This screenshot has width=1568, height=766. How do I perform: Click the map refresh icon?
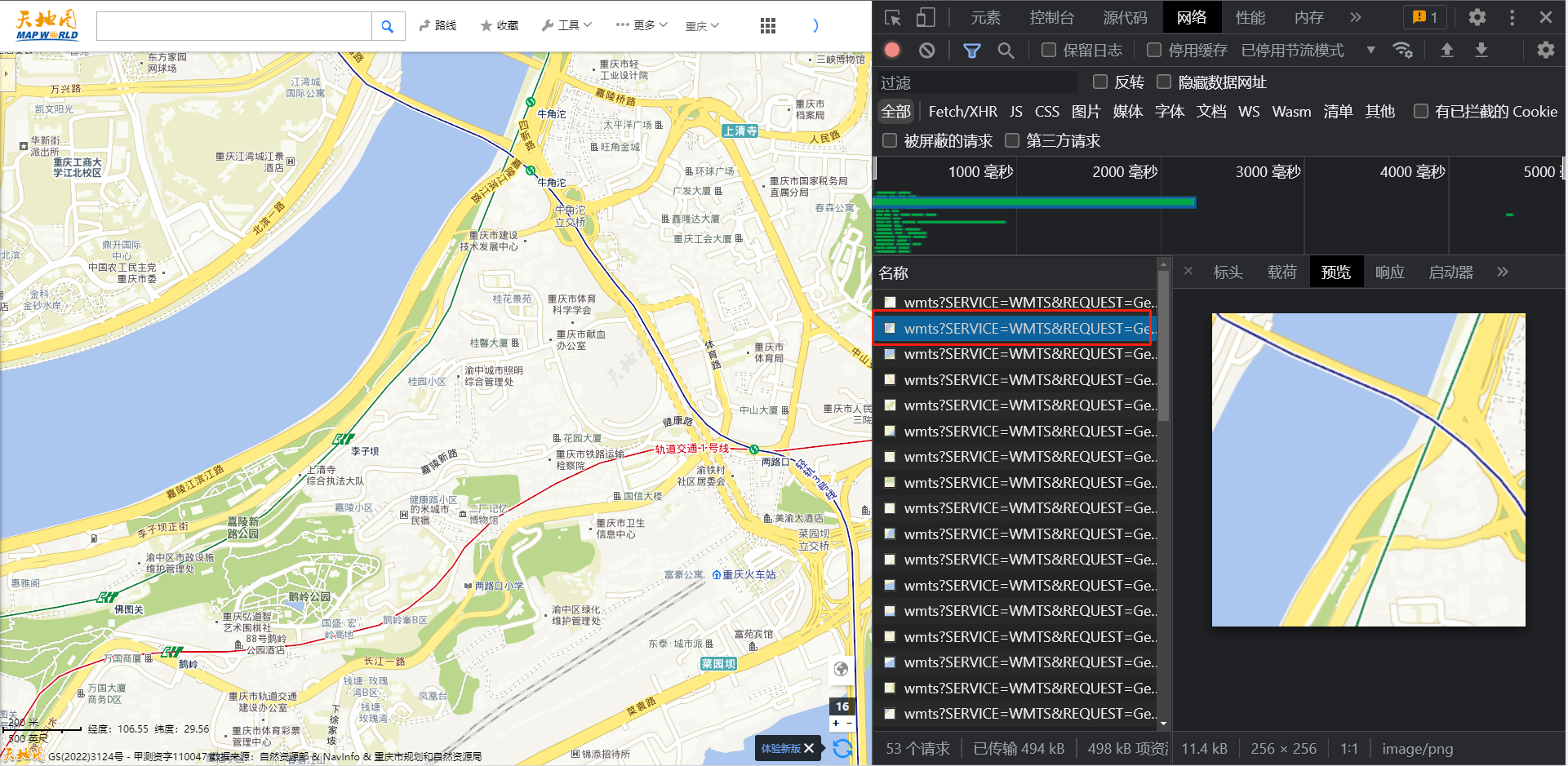tap(842, 748)
